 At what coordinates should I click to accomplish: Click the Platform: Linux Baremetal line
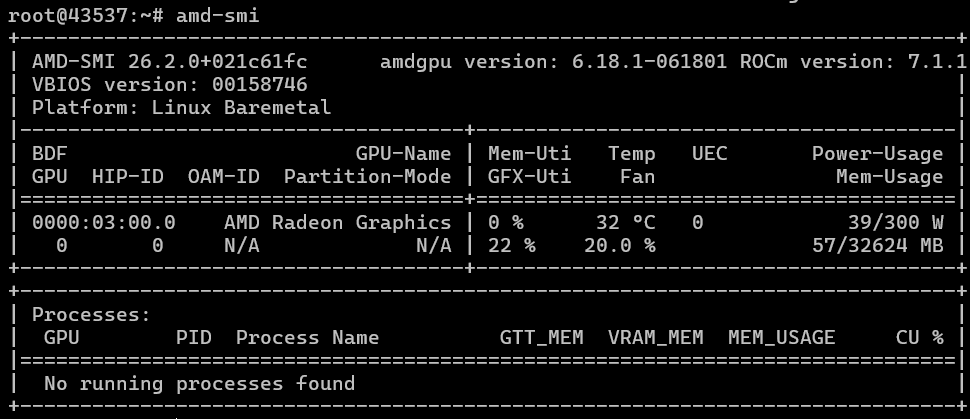pyautogui.click(x=181, y=107)
